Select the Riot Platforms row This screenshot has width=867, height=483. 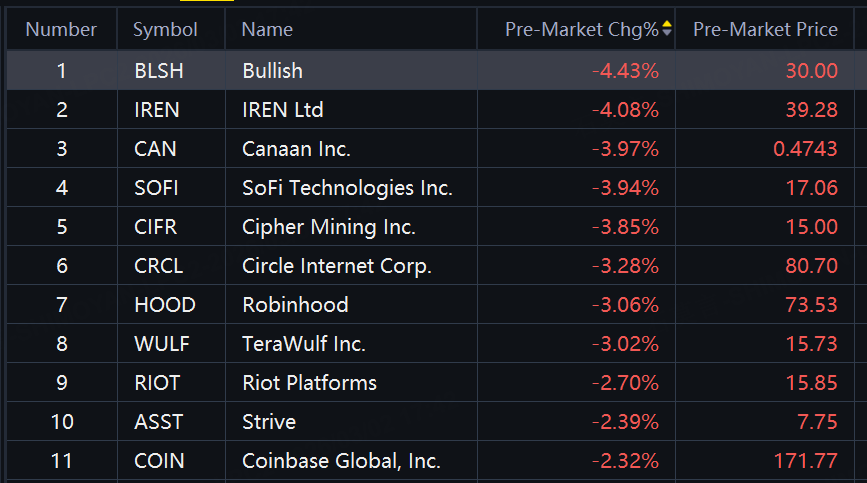click(x=309, y=383)
